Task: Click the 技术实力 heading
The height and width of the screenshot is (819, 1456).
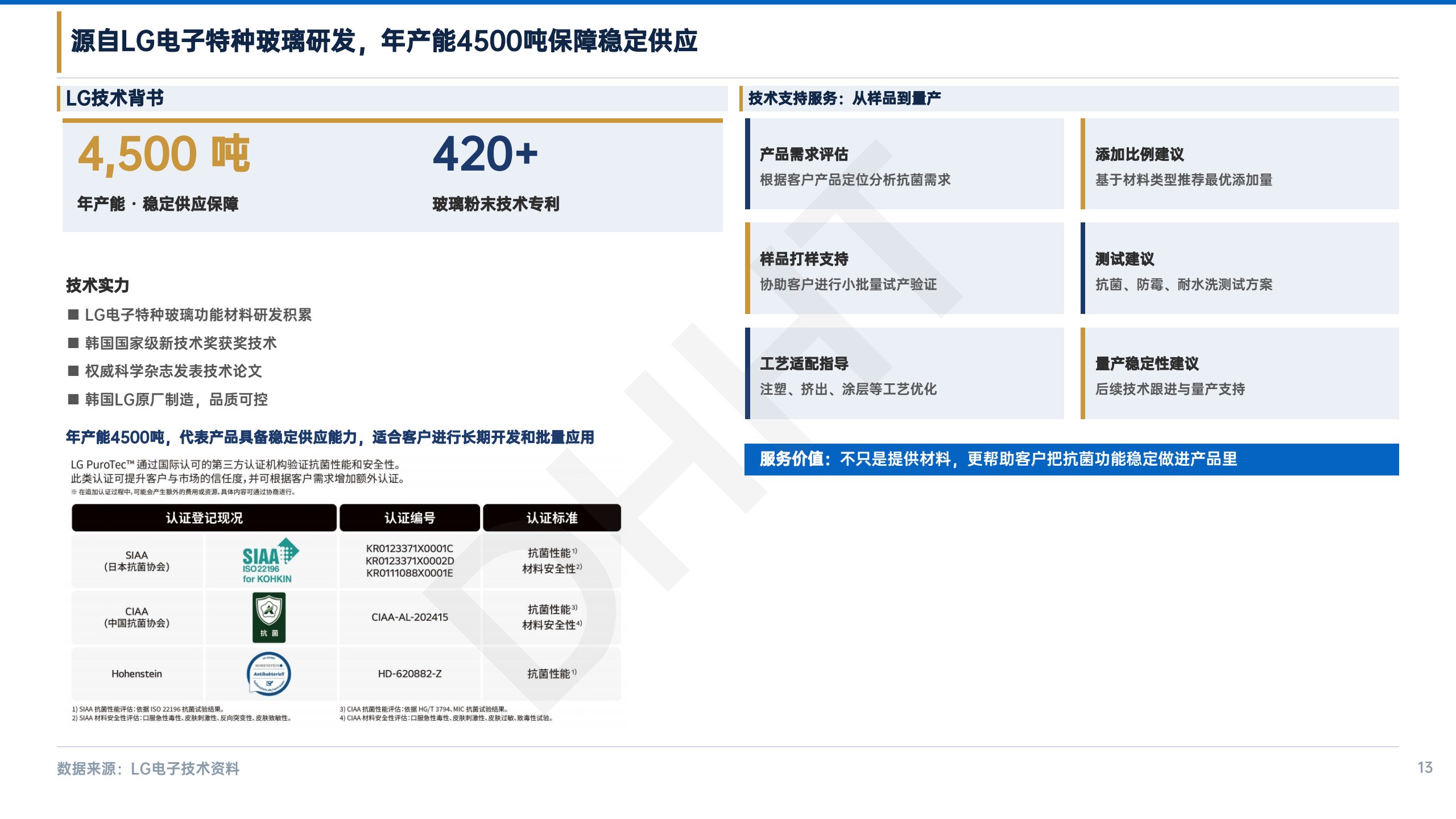Action: (98, 285)
